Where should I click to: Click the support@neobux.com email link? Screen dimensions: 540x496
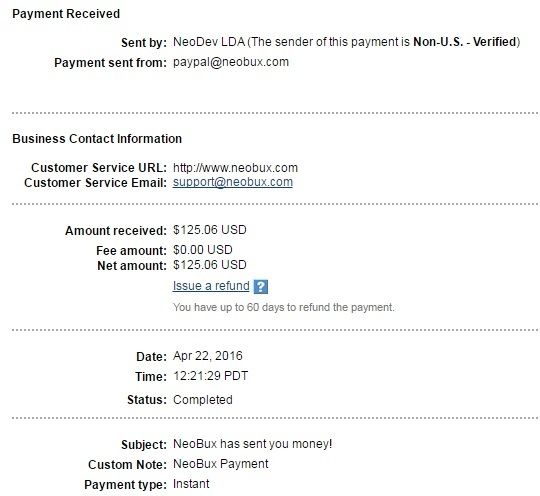tap(233, 182)
